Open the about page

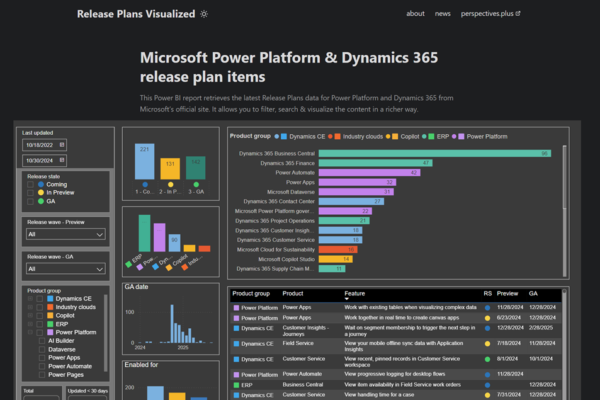[x=415, y=14]
